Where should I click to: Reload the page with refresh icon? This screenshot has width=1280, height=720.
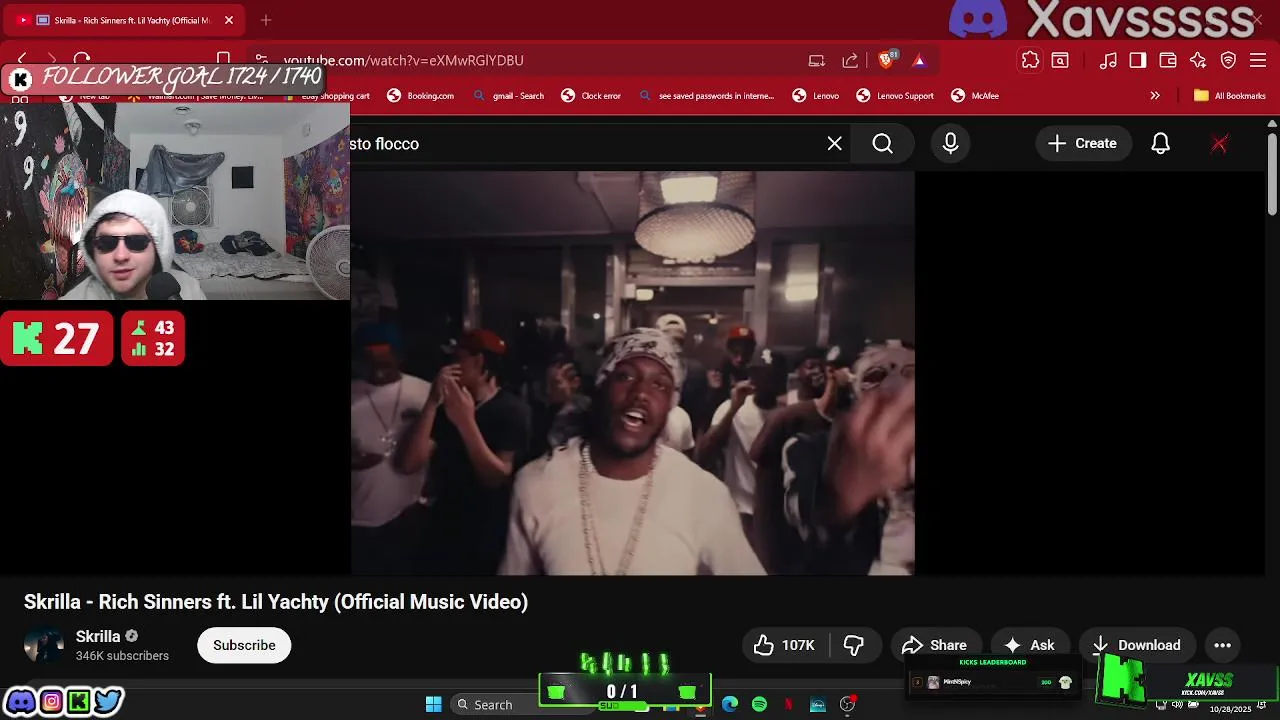point(82,60)
